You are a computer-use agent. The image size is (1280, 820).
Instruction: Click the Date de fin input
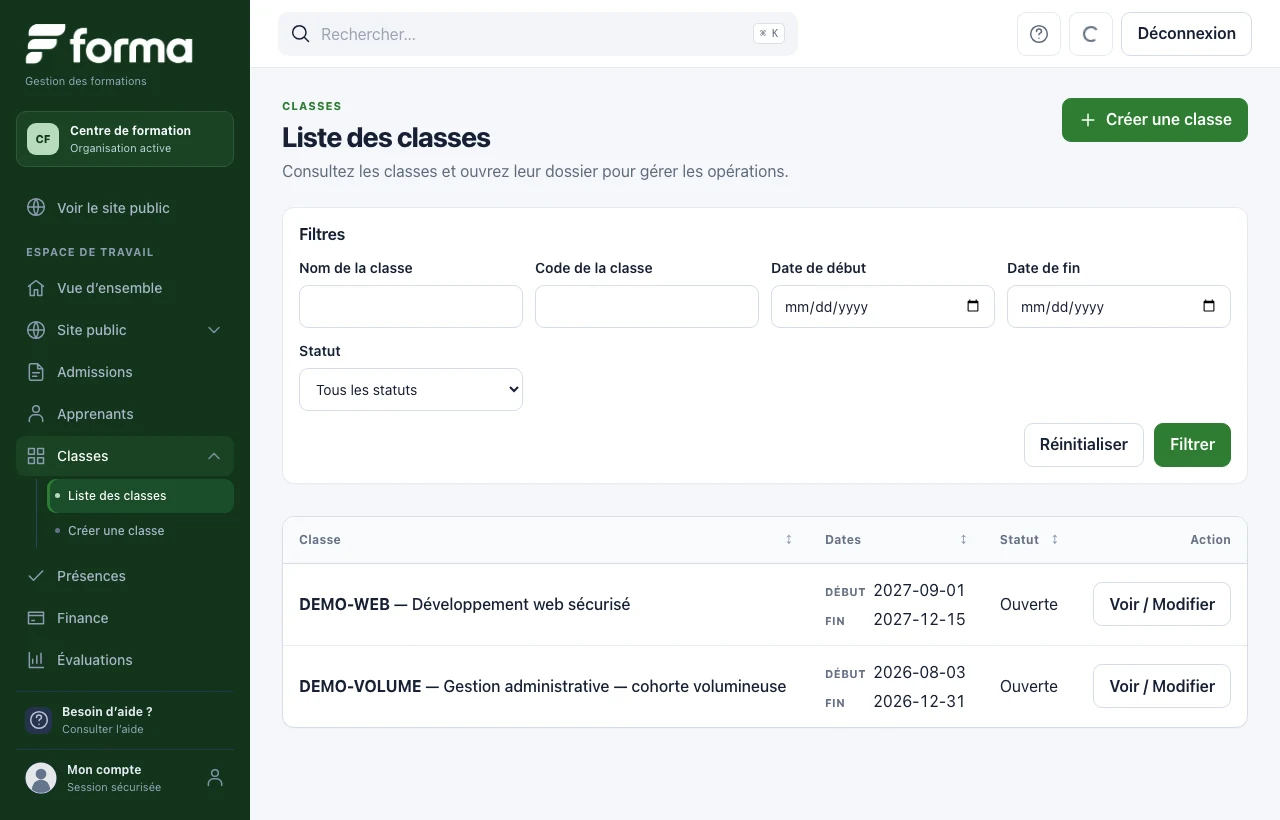(1119, 306)
